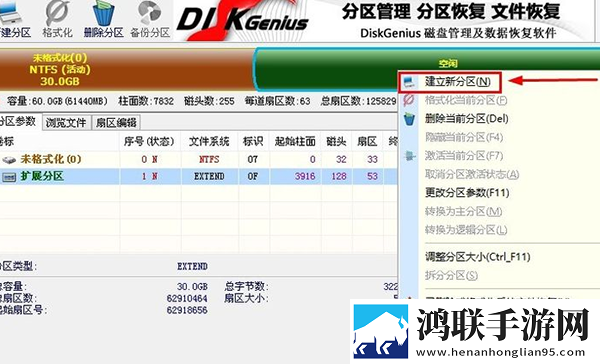The image size is (600, 364).
Task: Click the Format (格式化) toolbar icon
Action: [x=57, y=19]
